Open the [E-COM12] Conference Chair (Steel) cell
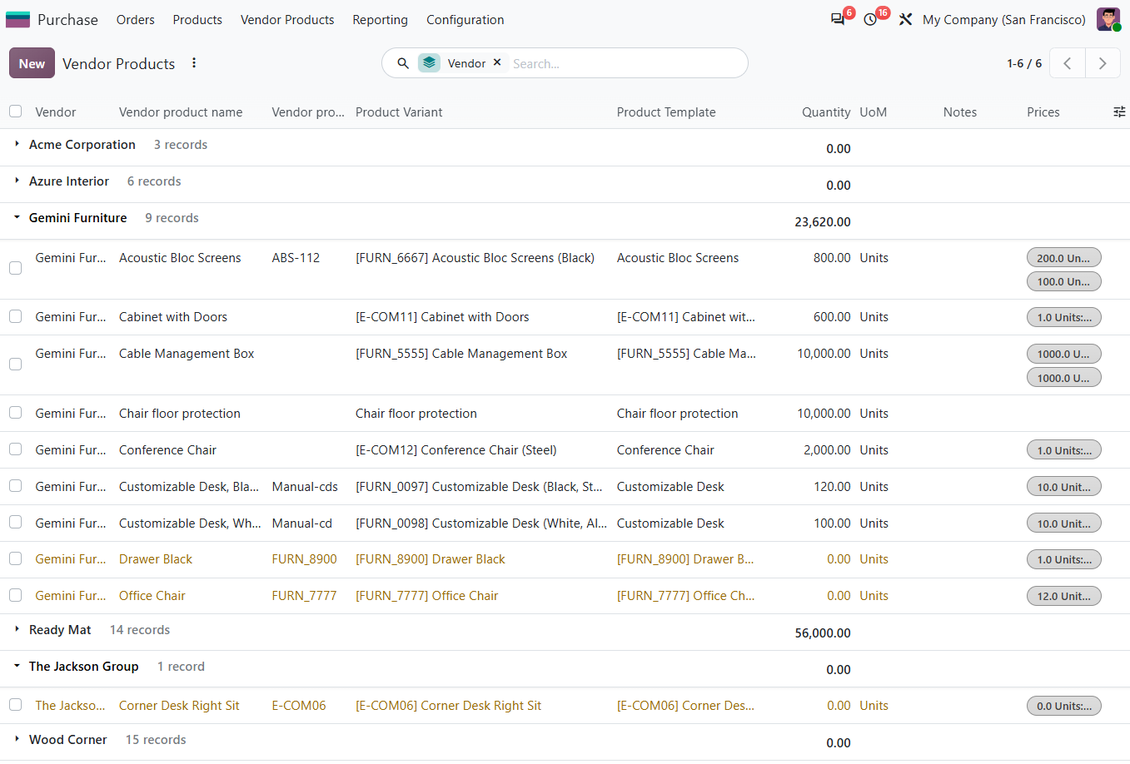 [x=456, y=450]
